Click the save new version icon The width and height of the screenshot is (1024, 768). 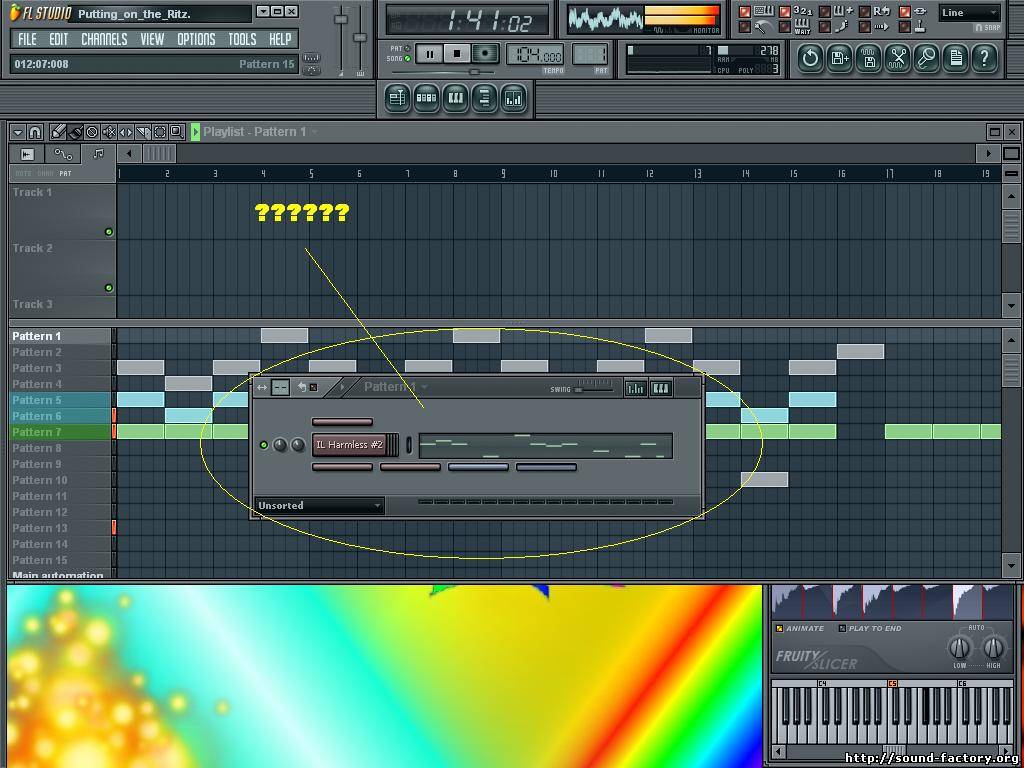[839, 58]
